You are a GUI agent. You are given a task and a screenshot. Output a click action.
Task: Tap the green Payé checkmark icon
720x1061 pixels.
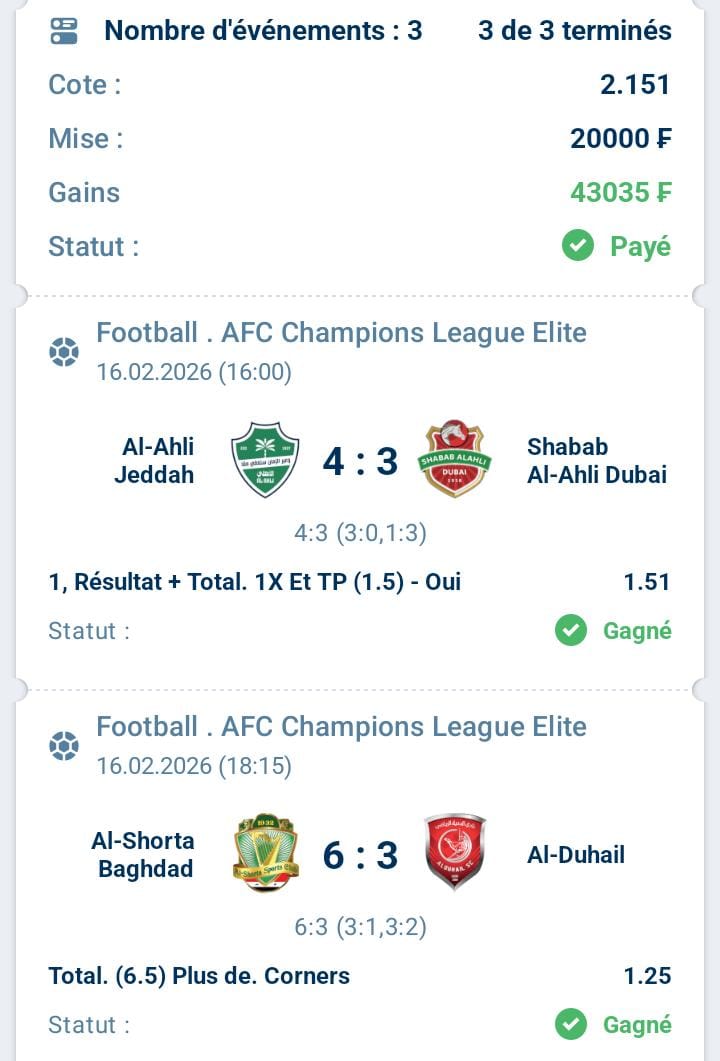click(578, 246)
